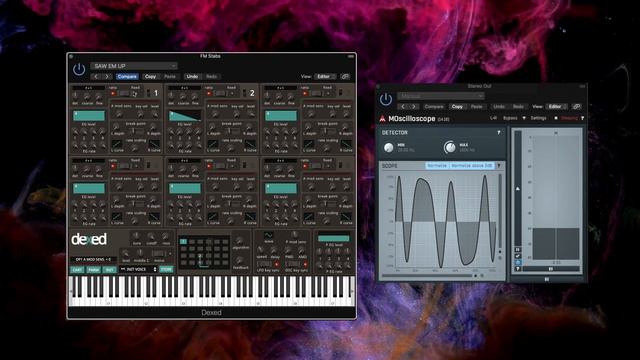Click MOscilloscope L+R channel mode
Image resolution: width=640 pixels, height=360 pixels.
coord(493,118)
